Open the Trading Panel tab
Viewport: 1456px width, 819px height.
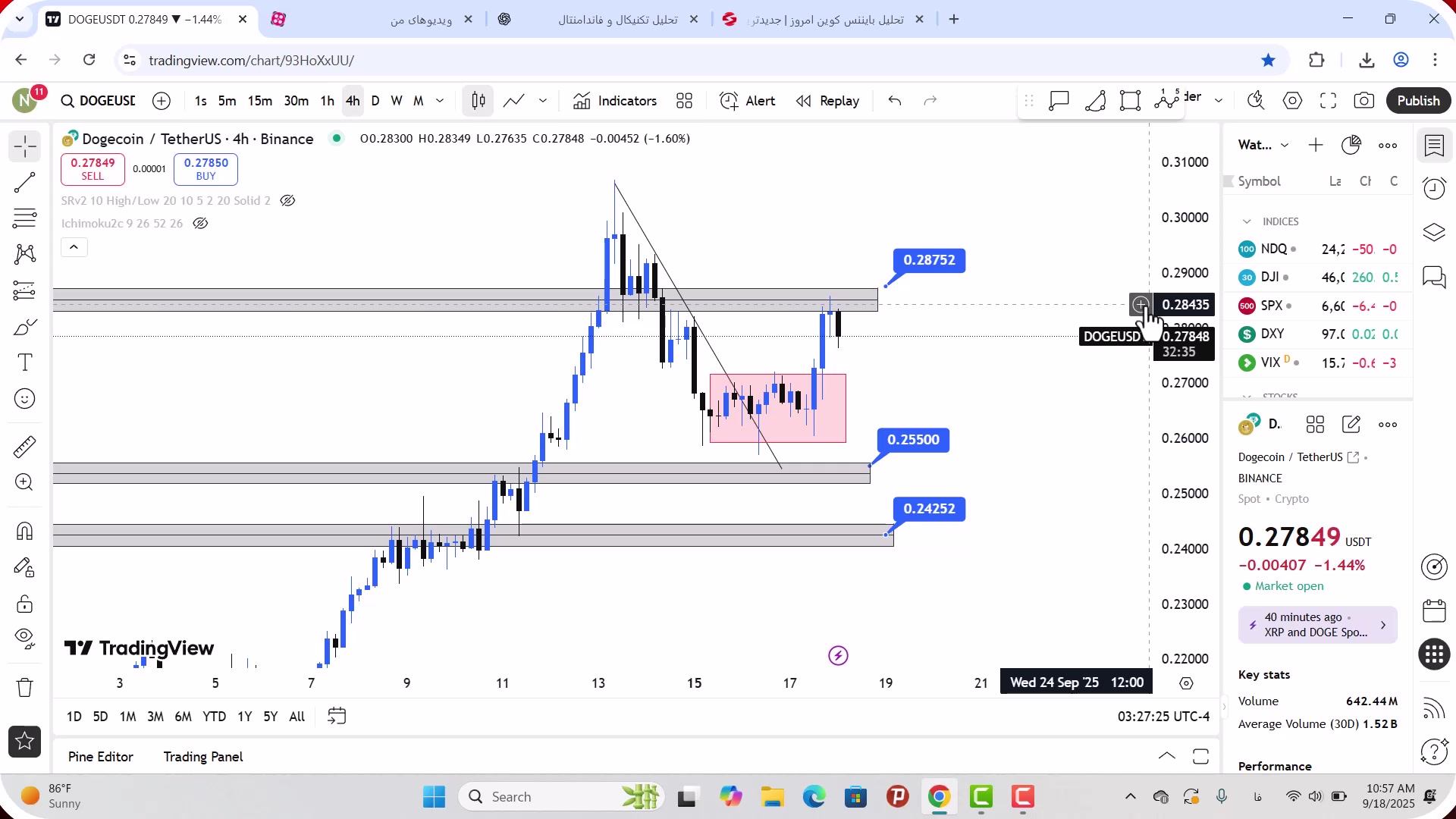203,757
